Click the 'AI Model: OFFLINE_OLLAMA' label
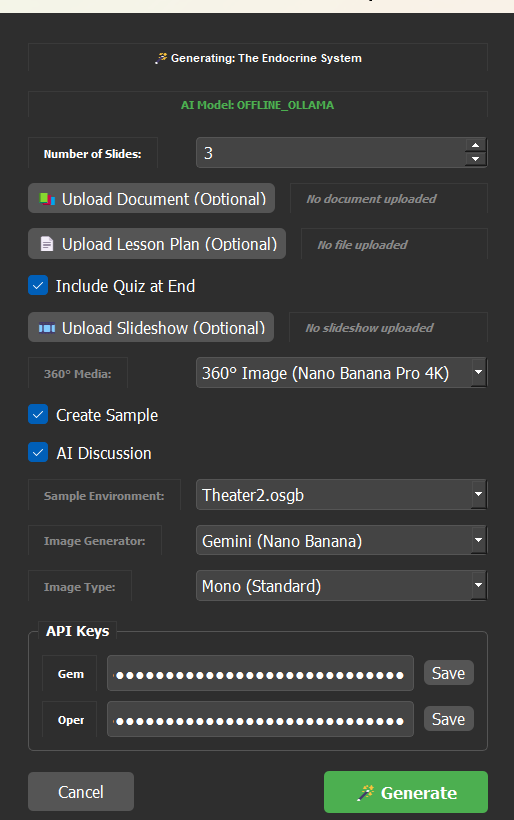The width and height of the screenshot is (514, 820). coord(257,105)
